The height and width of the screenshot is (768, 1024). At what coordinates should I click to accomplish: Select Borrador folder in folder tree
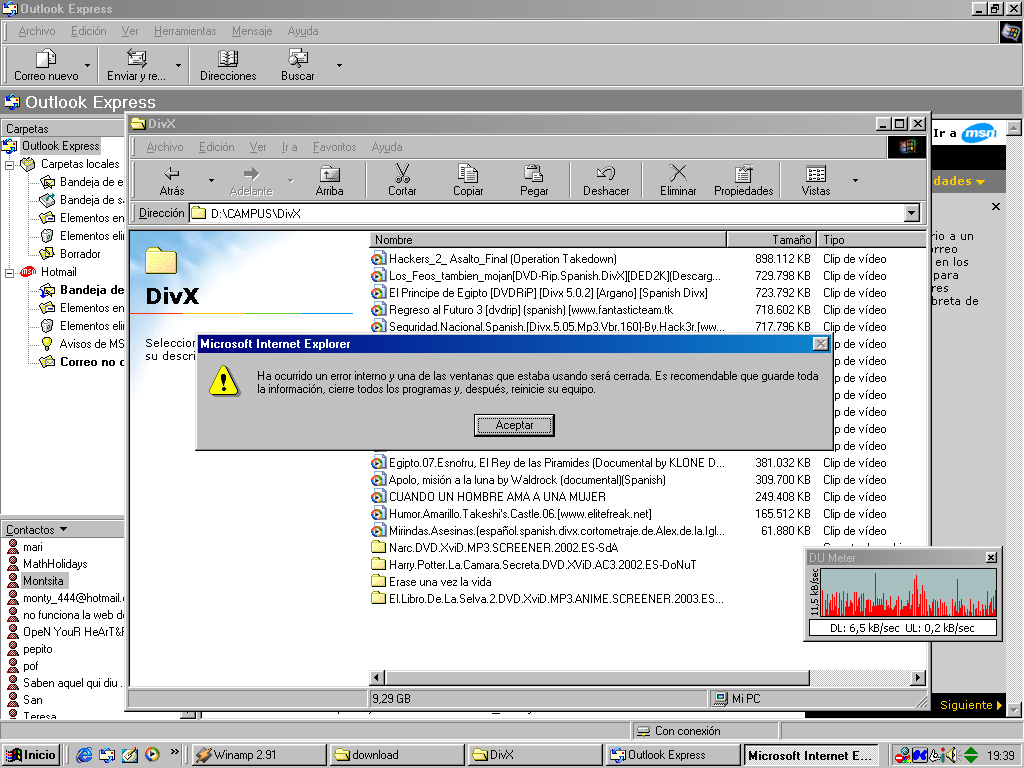tap(80, 253)
